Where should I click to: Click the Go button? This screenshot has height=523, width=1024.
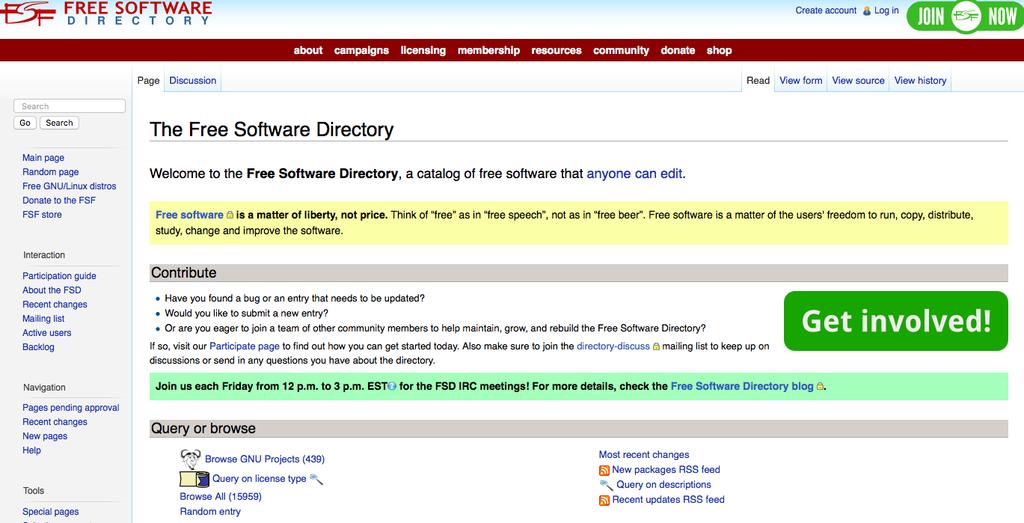pos(25,123)
